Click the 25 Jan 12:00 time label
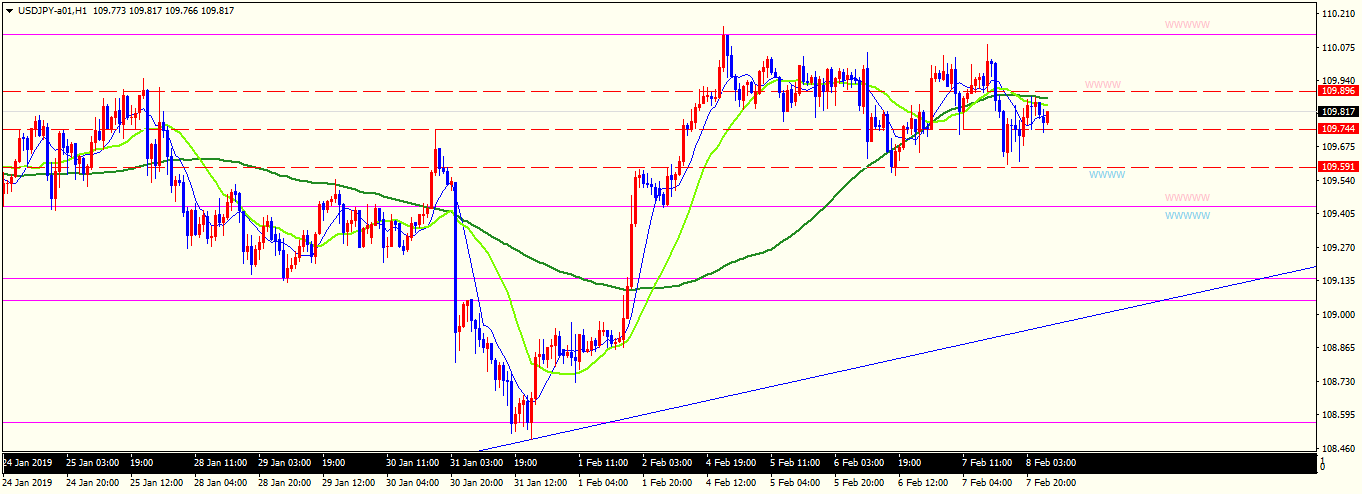 (157, 482)
